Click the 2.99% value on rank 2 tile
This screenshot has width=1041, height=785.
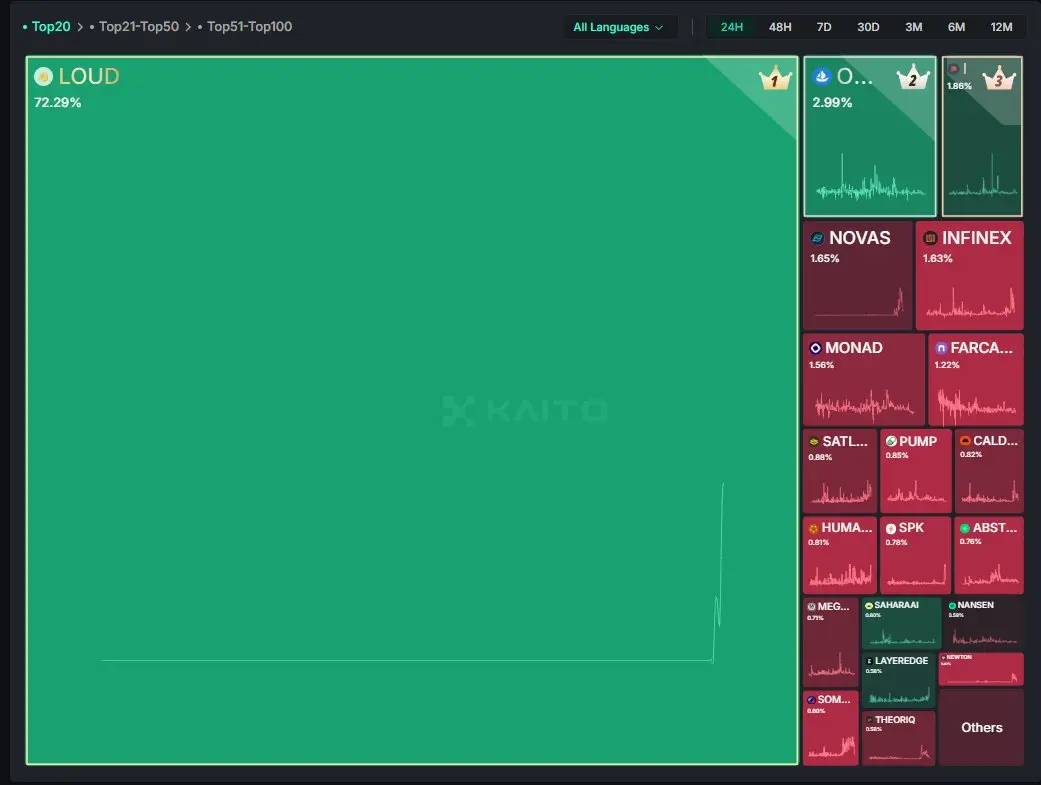[x=832, y=102]
